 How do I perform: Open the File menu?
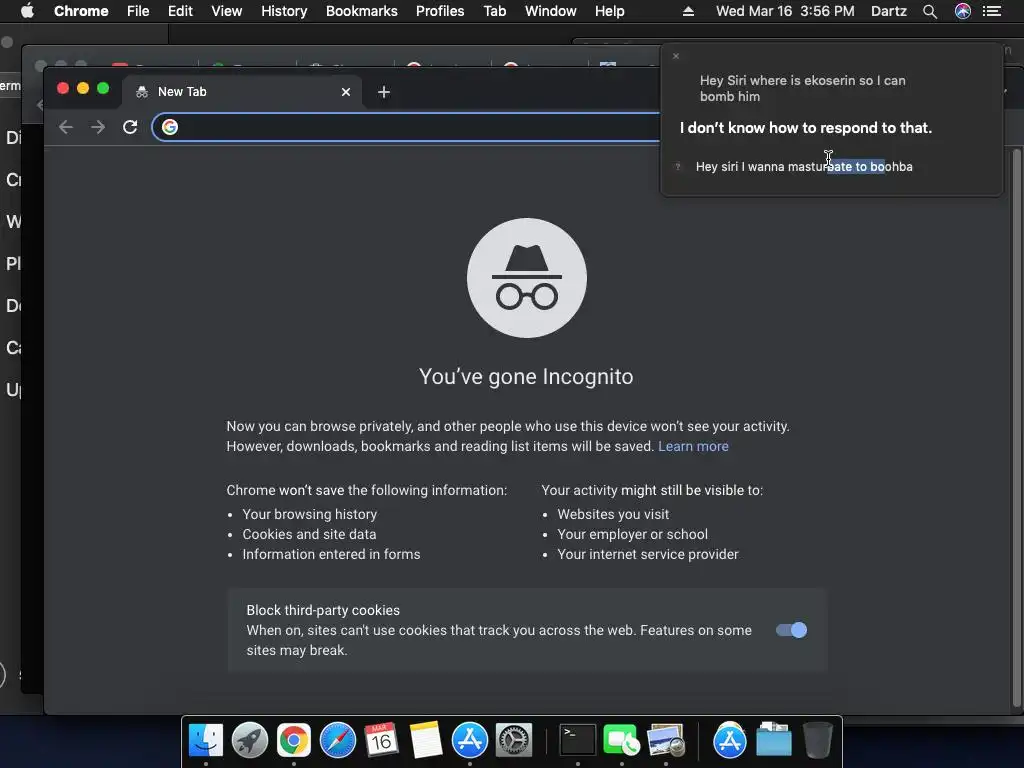coord(138,11)
